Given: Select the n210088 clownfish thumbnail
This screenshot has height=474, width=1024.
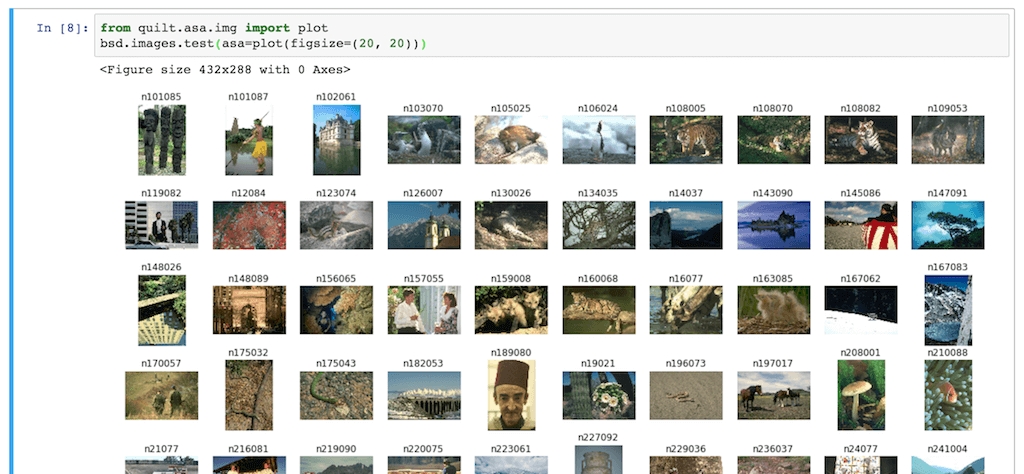Looking at the screenshot, I should pos(947,395).
